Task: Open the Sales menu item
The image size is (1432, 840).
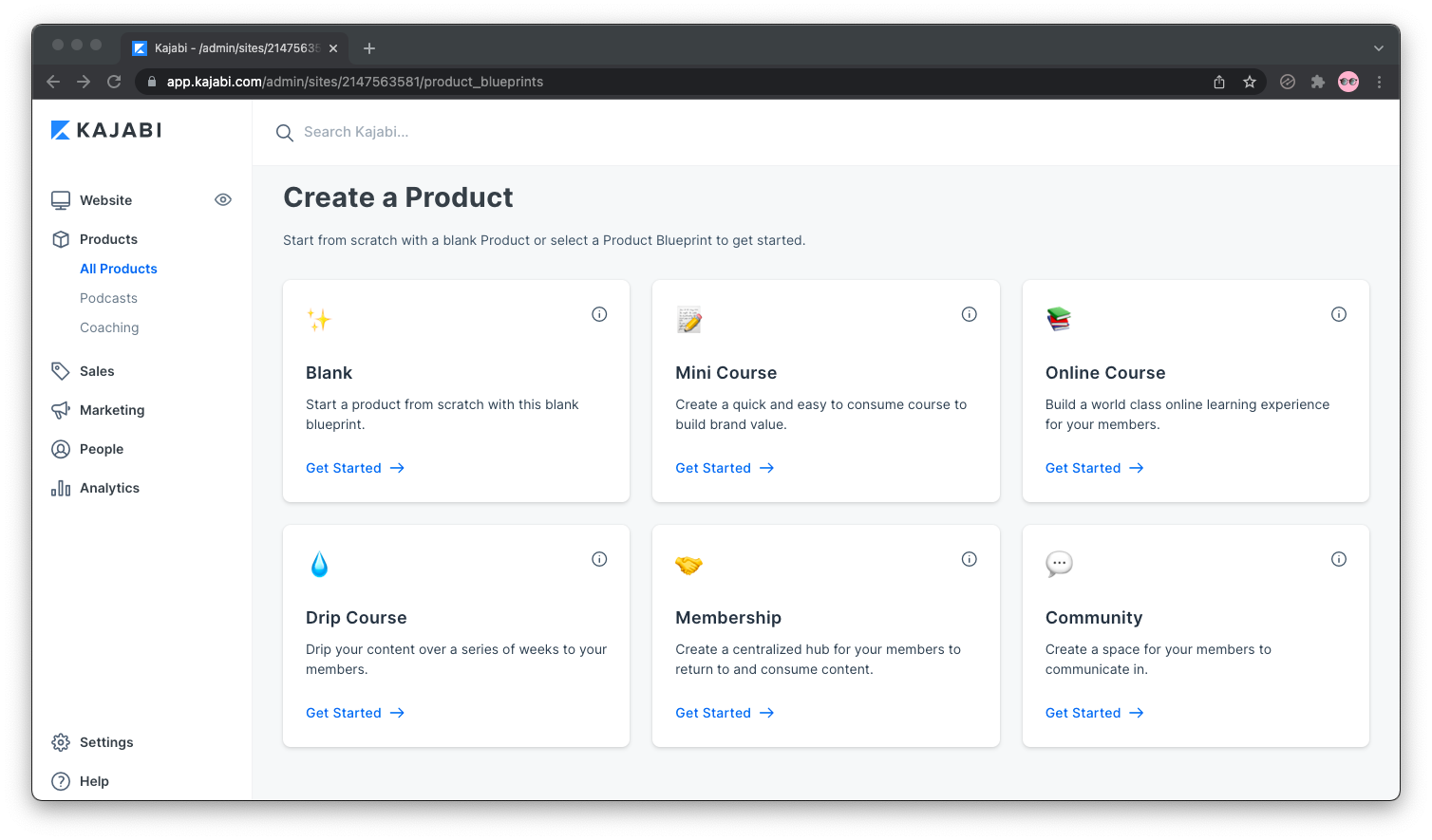Action: point(97,371)
